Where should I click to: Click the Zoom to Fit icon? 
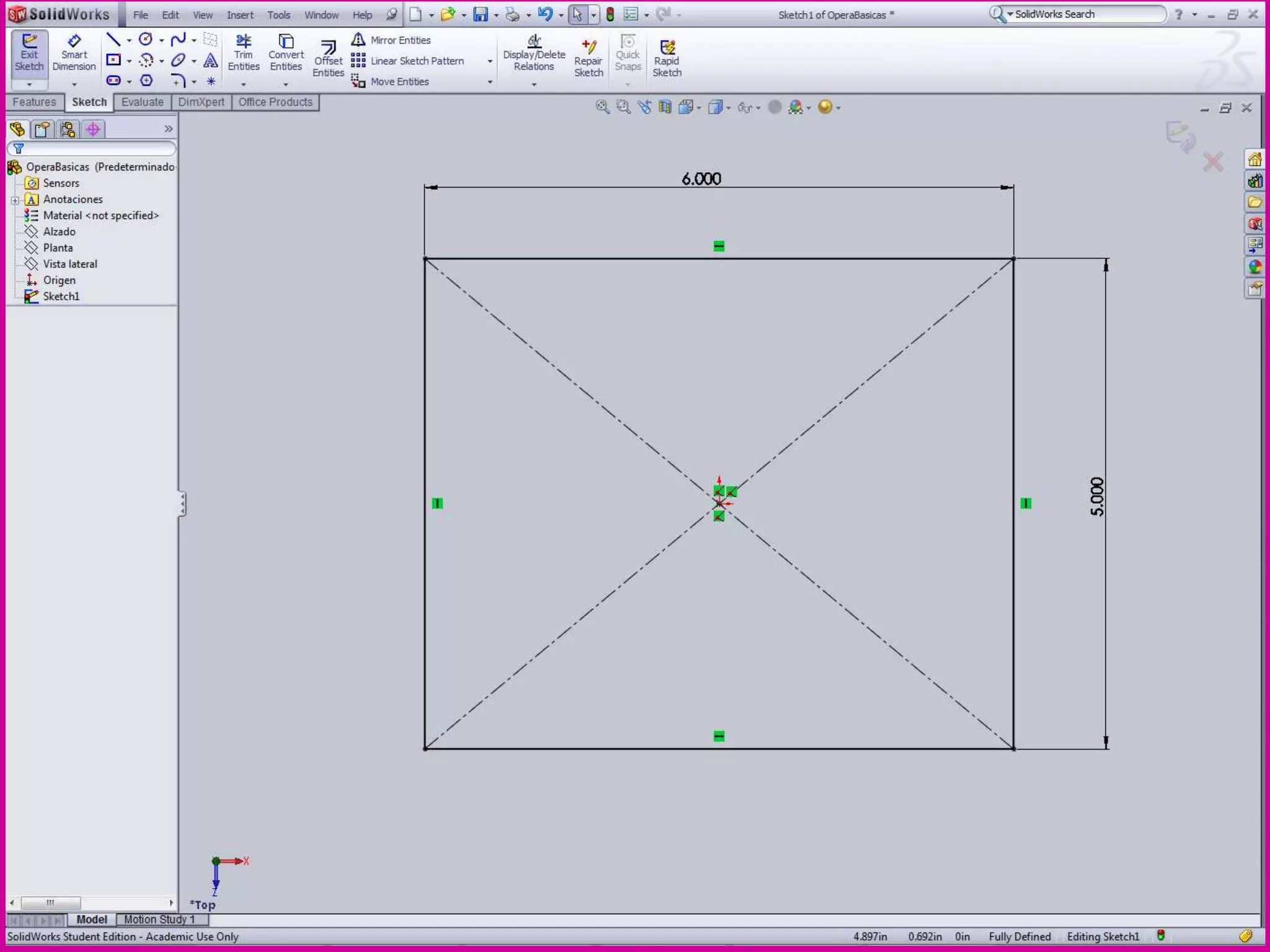point(602,107)
